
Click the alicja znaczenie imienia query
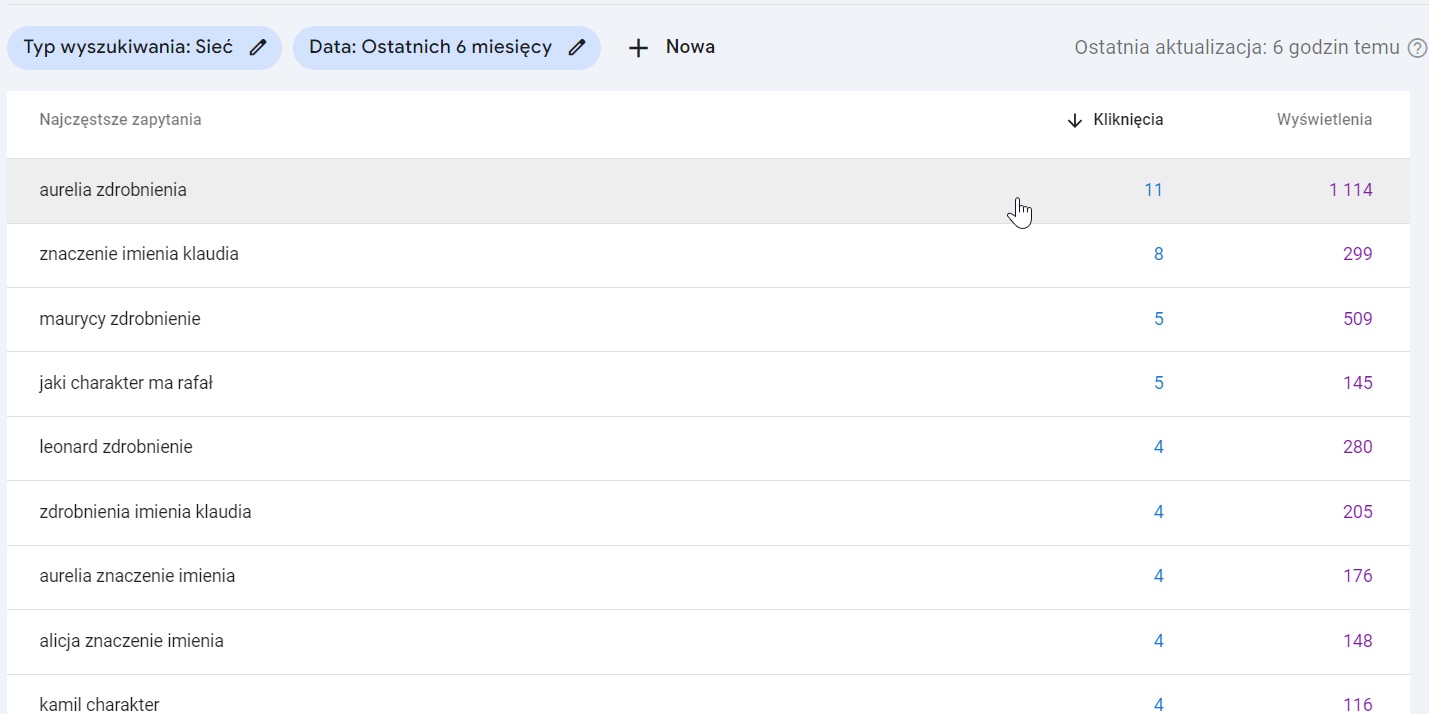pyautogui.click(x=131, y=641)
